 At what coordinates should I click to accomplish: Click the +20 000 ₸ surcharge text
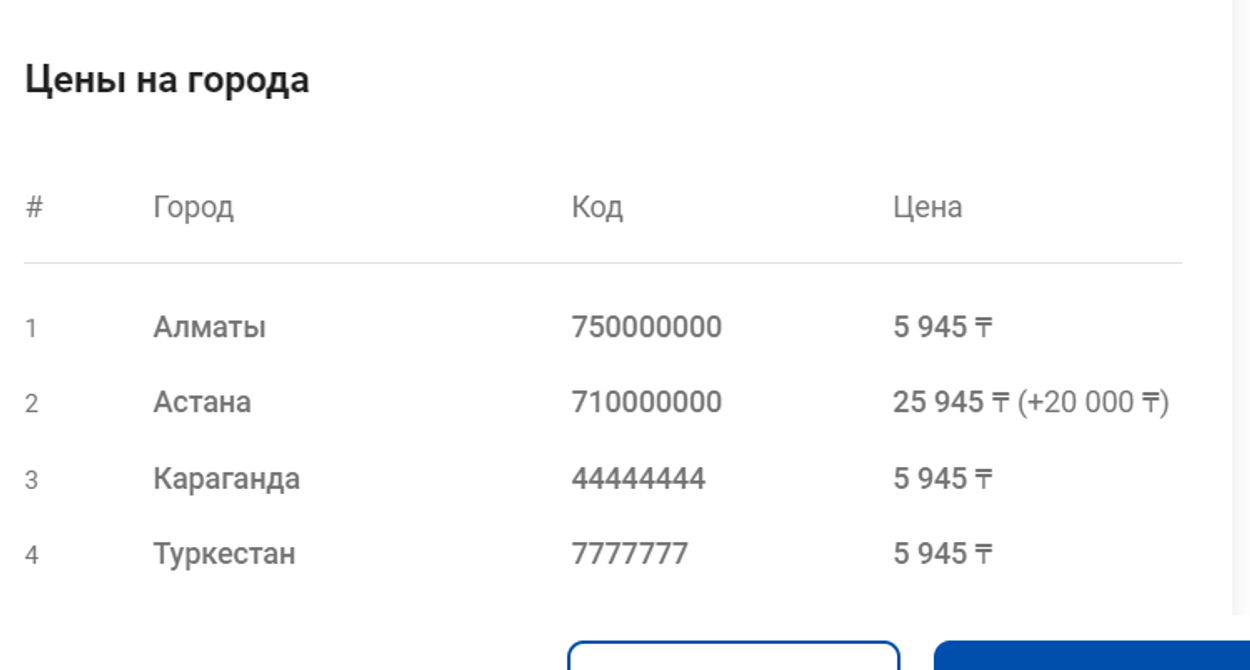coord(1093,402)
